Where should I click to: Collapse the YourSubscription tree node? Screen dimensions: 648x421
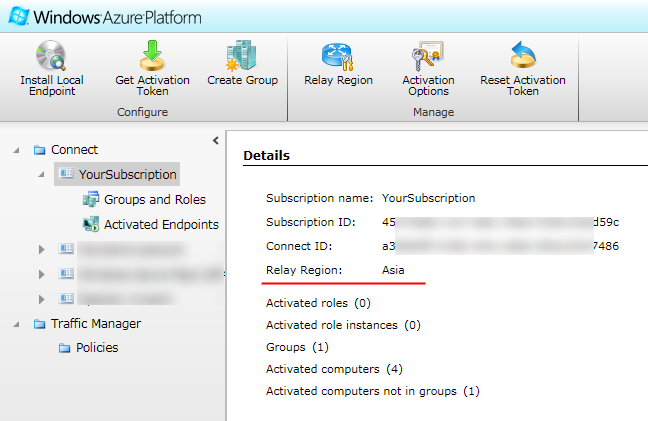point(41,175)
